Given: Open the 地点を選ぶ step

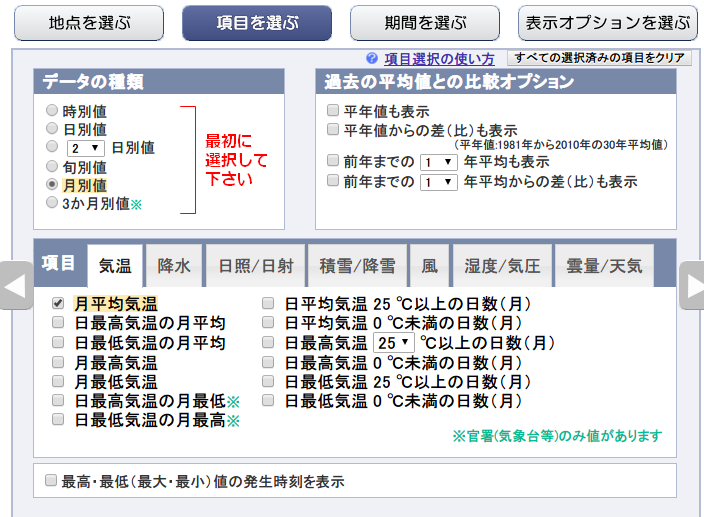Looking at the screenshot, I should [x=89, y=23].
